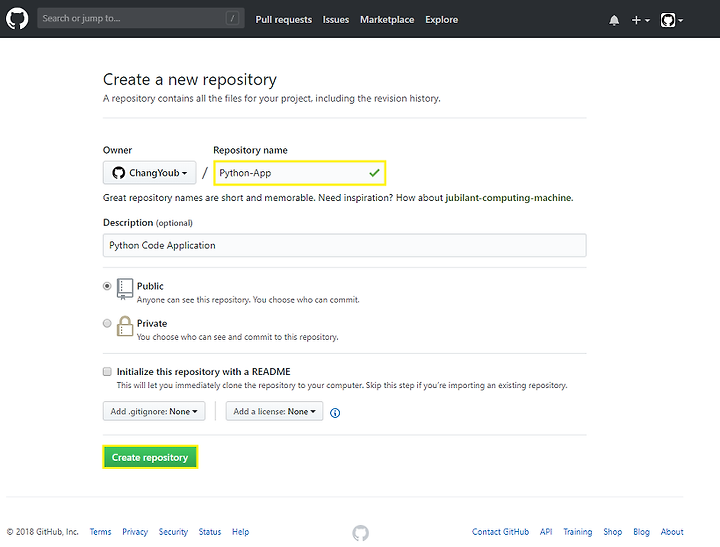Screen dimensions: 720x547
Task: Select the Private radio button
Action: pyautogui.click(x=107, y=323)
